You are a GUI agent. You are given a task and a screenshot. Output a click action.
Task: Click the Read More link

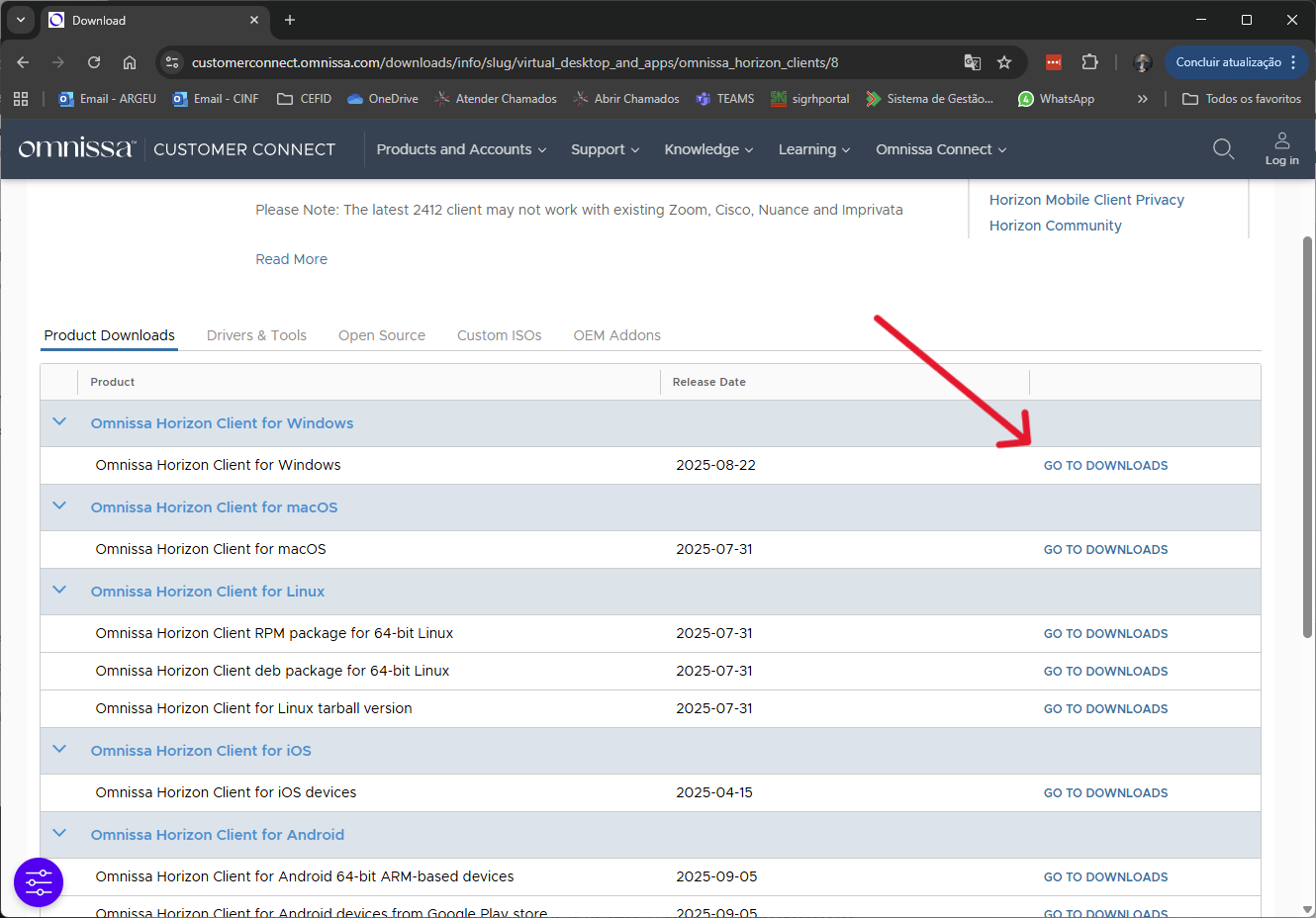click(291, 259)
